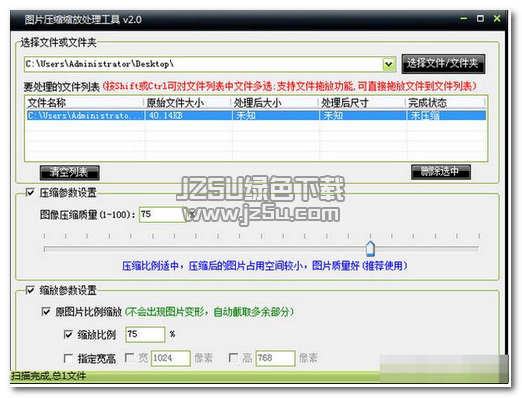Click the 缩放比例 percentage input field
The height and width of the screenshot is (398, 522).
tap(145, 334)
